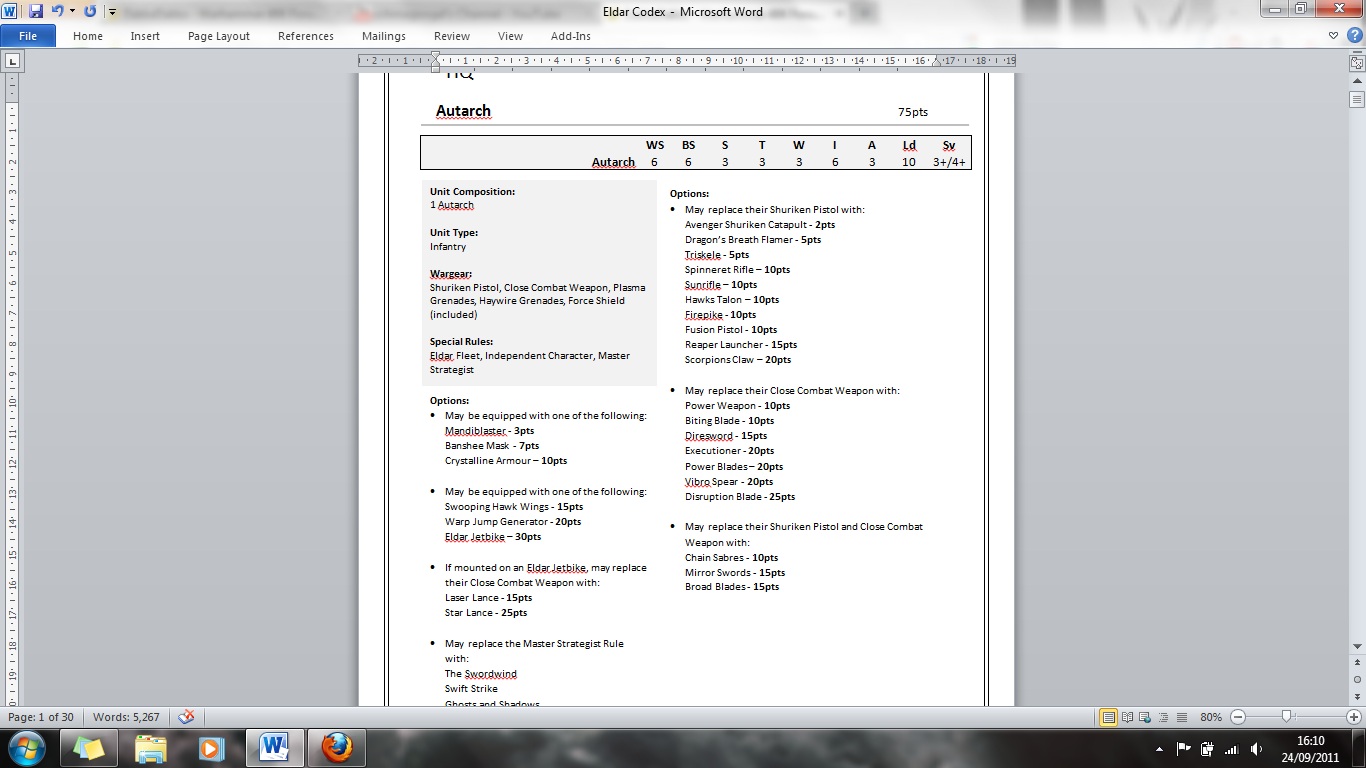Undo the last action
This screenshot has width=1366, height=768.
(x=57, y=11)
